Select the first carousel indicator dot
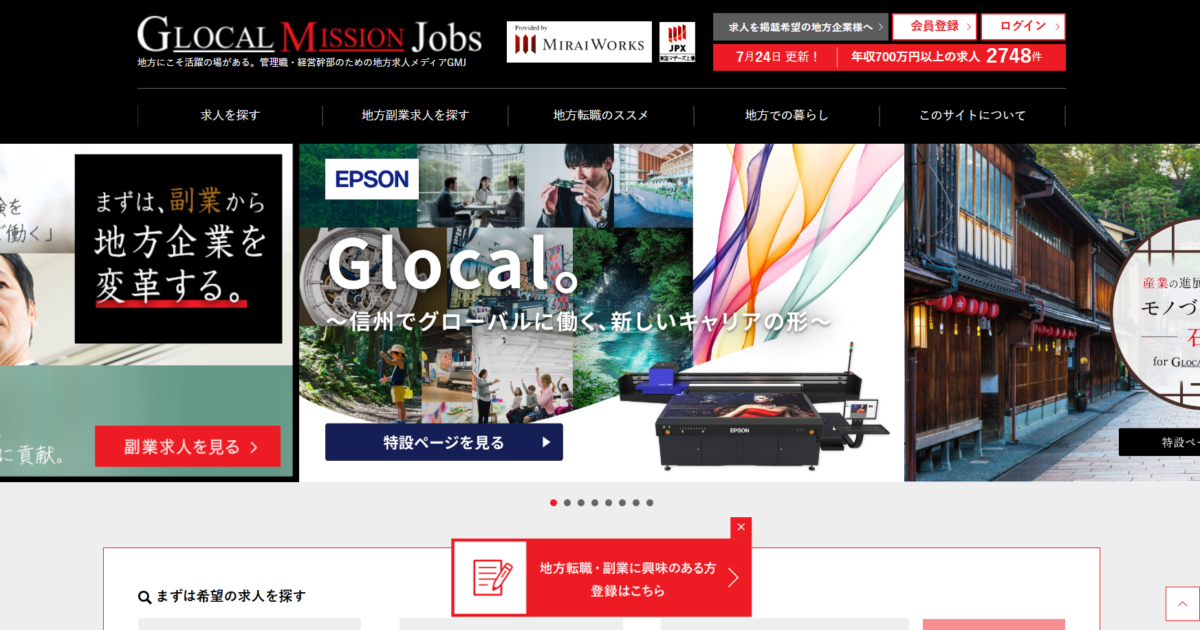1200x630 pixels. click(x=554, y=503)
